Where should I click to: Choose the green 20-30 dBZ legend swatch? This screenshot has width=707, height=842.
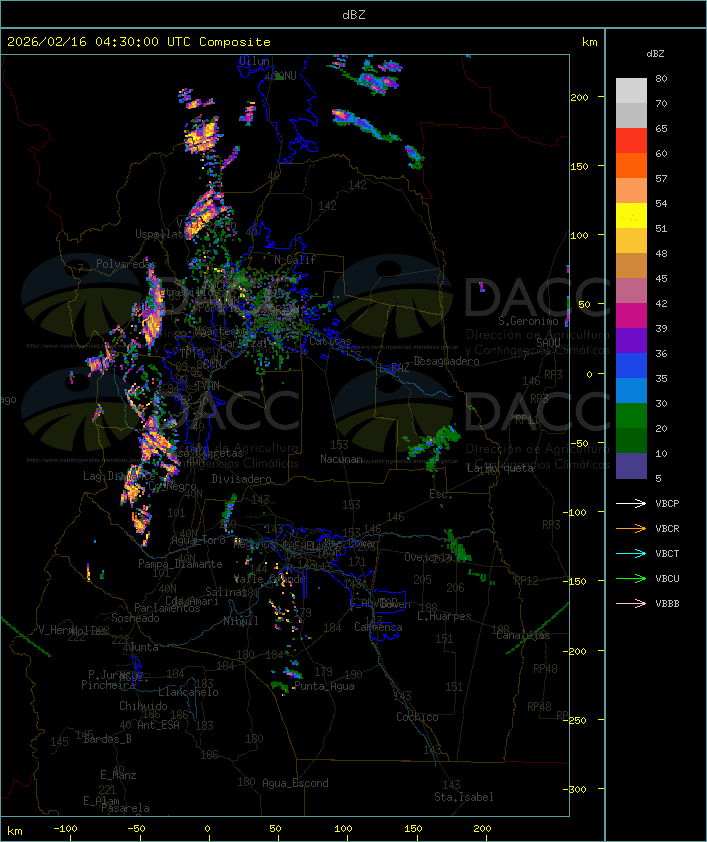pyautogui.click(x=631, y=416)
